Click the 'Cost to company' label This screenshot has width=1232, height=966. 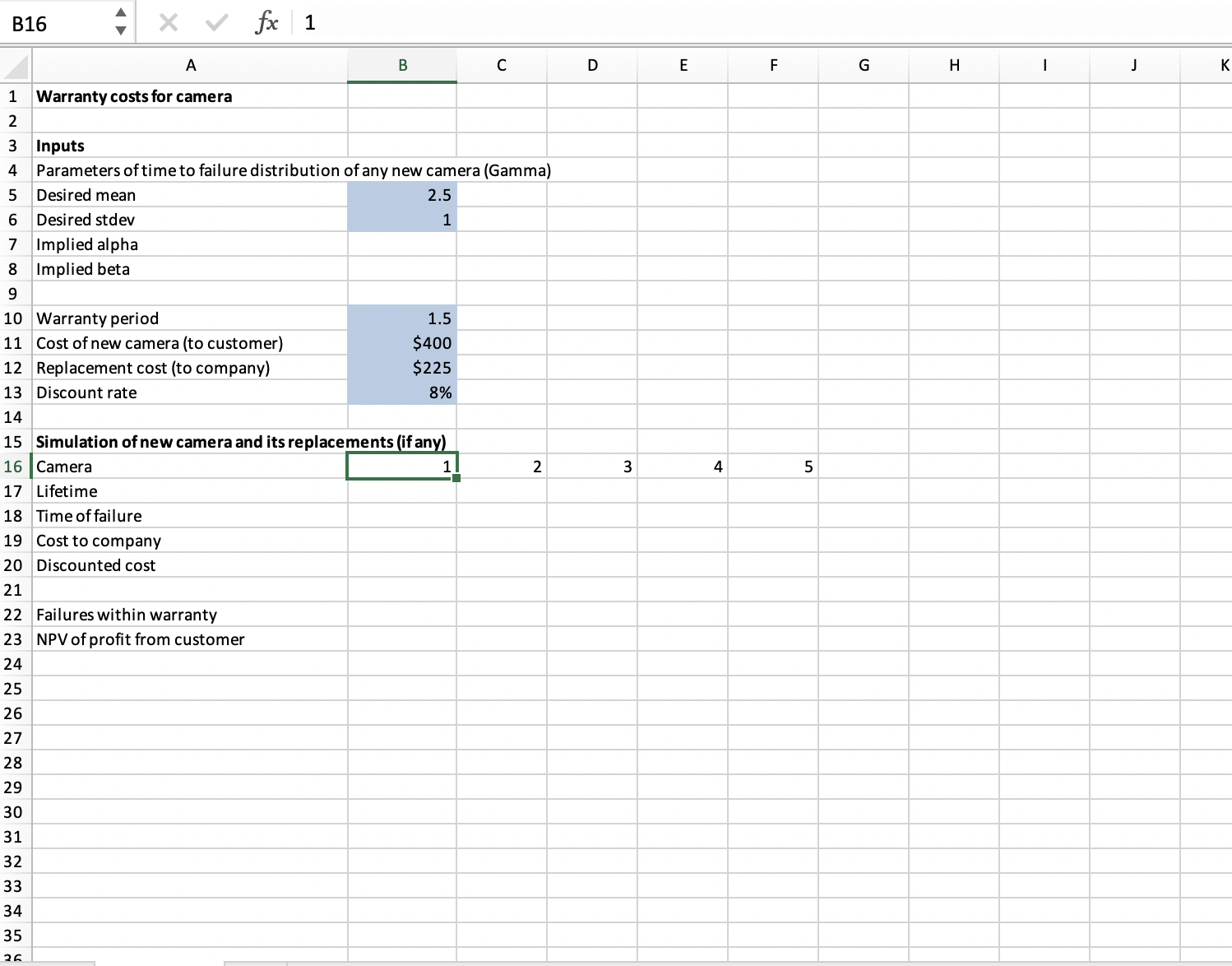pyautogui.click(x=99, y=541)
